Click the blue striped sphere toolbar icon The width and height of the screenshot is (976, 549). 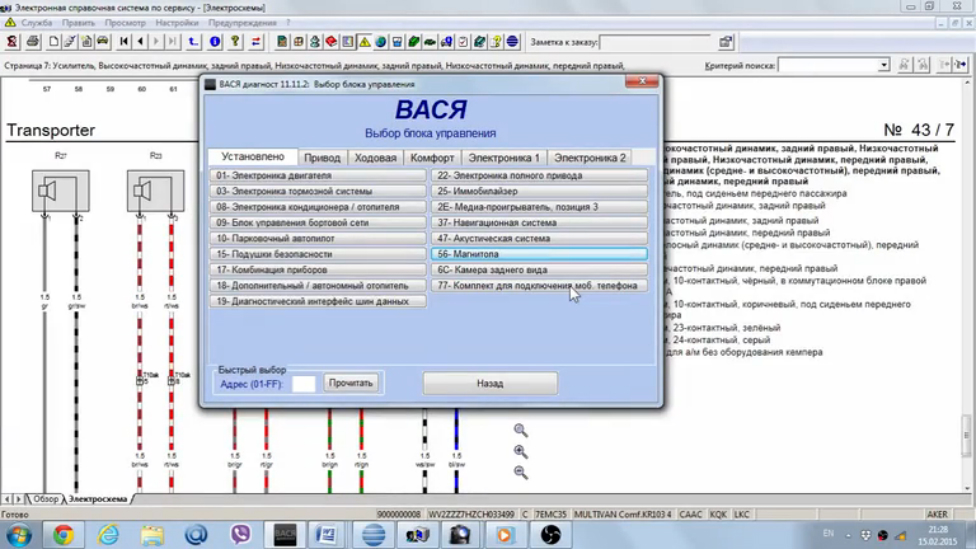click(512, 42)
